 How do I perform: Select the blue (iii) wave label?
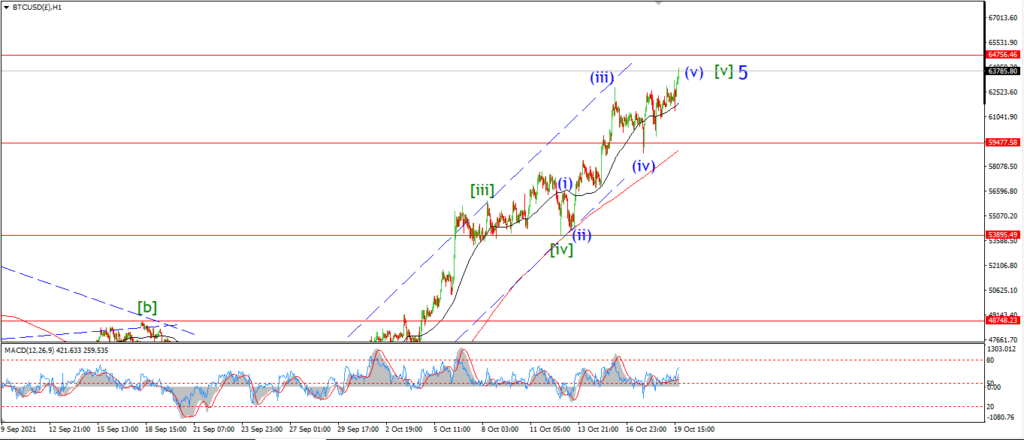tap(601, 78)
